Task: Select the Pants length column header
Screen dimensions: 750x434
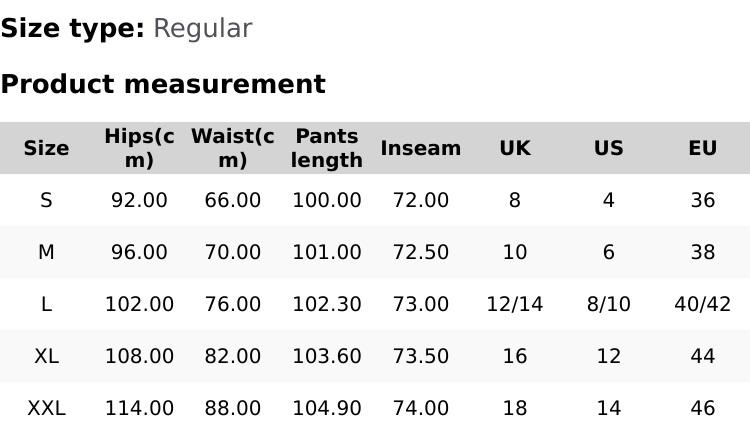Action: 327,148
